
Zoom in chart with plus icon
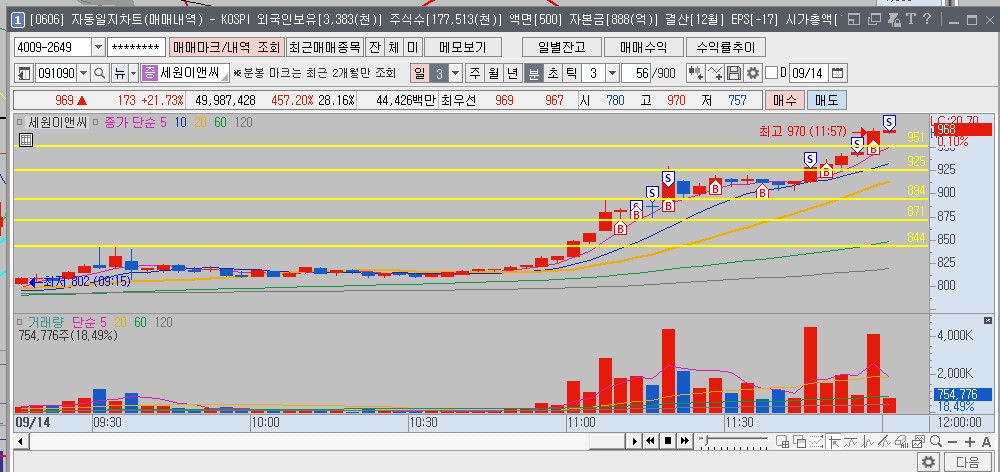pos(969,441)
